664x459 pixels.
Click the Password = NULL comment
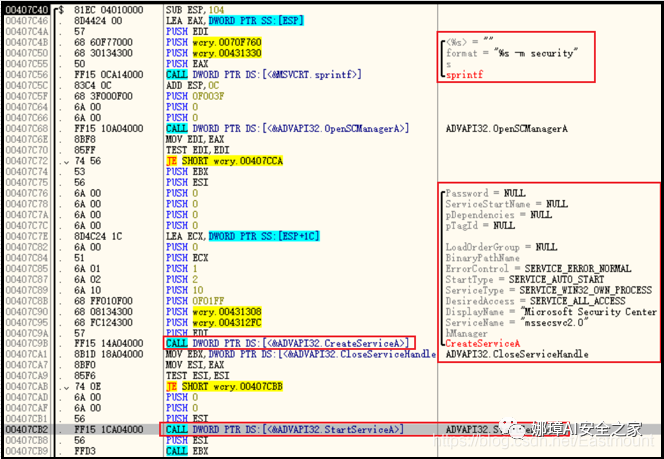(x=486, y=193)
